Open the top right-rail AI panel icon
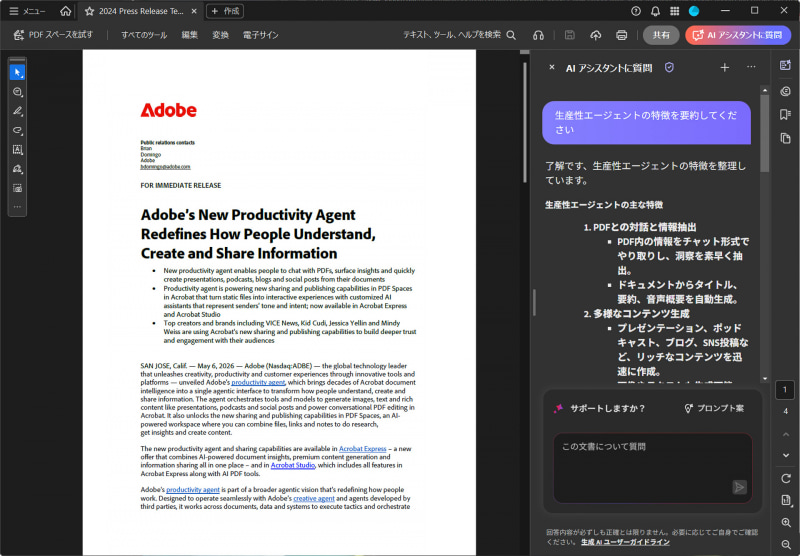 tap(786, 65)
